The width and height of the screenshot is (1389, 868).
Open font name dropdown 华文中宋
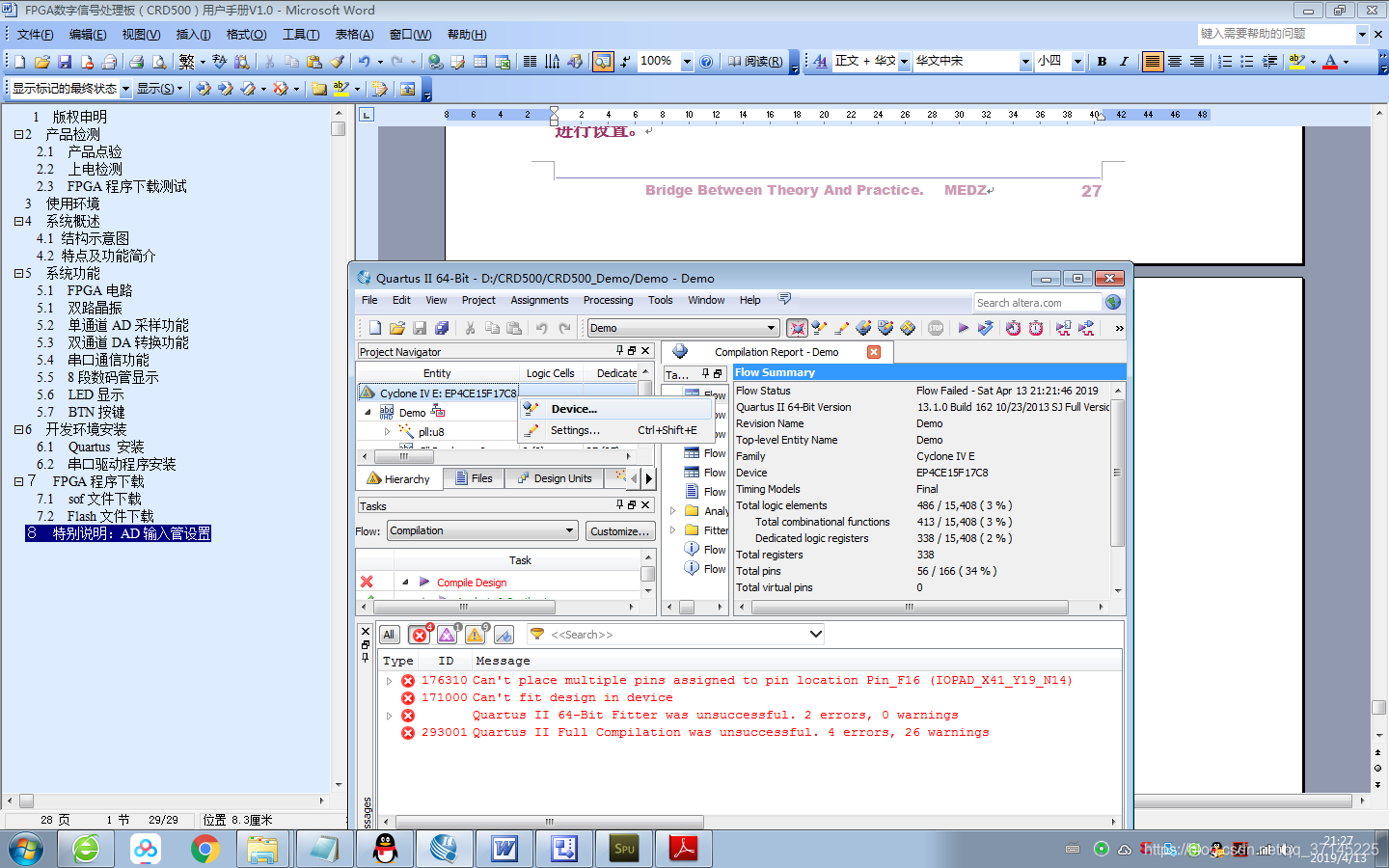click(x=1025, y=61)
